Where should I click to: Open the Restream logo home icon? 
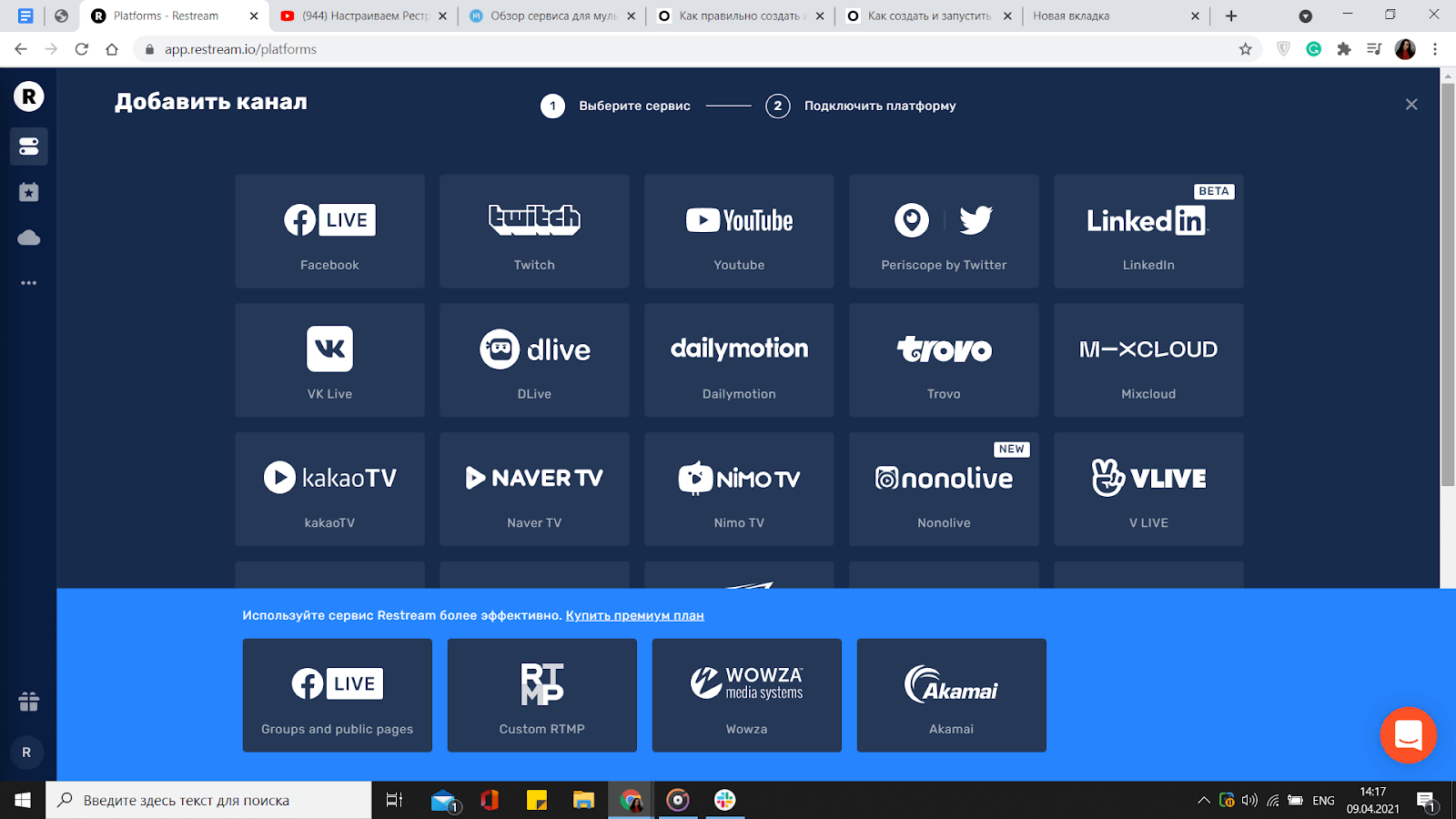(28, 96)
